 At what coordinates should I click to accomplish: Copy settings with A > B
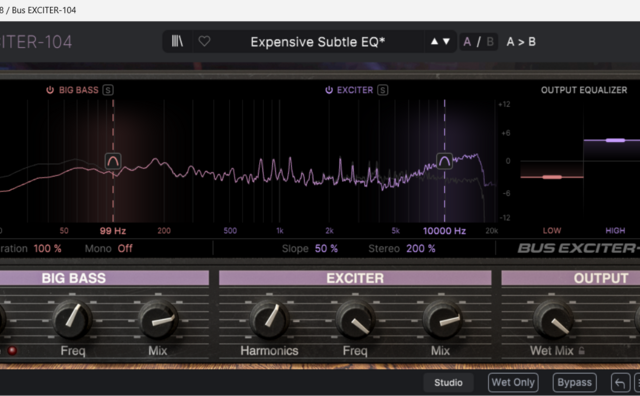521,42
